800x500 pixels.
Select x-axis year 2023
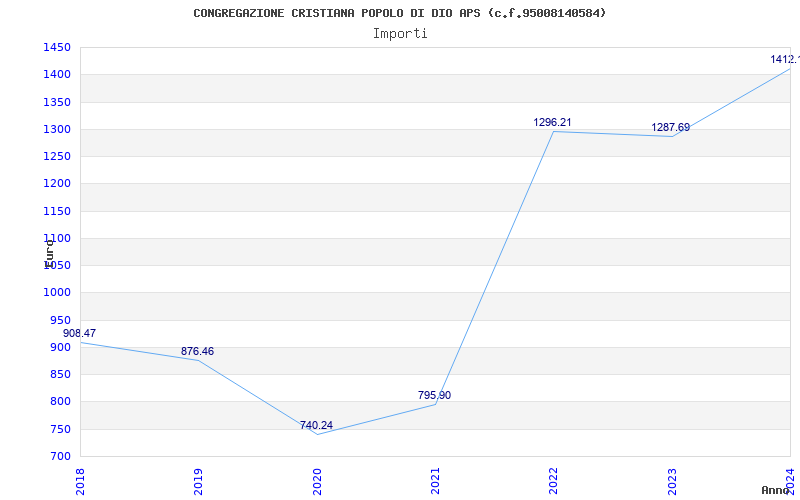pyautogui.click(x=672, y=482)
